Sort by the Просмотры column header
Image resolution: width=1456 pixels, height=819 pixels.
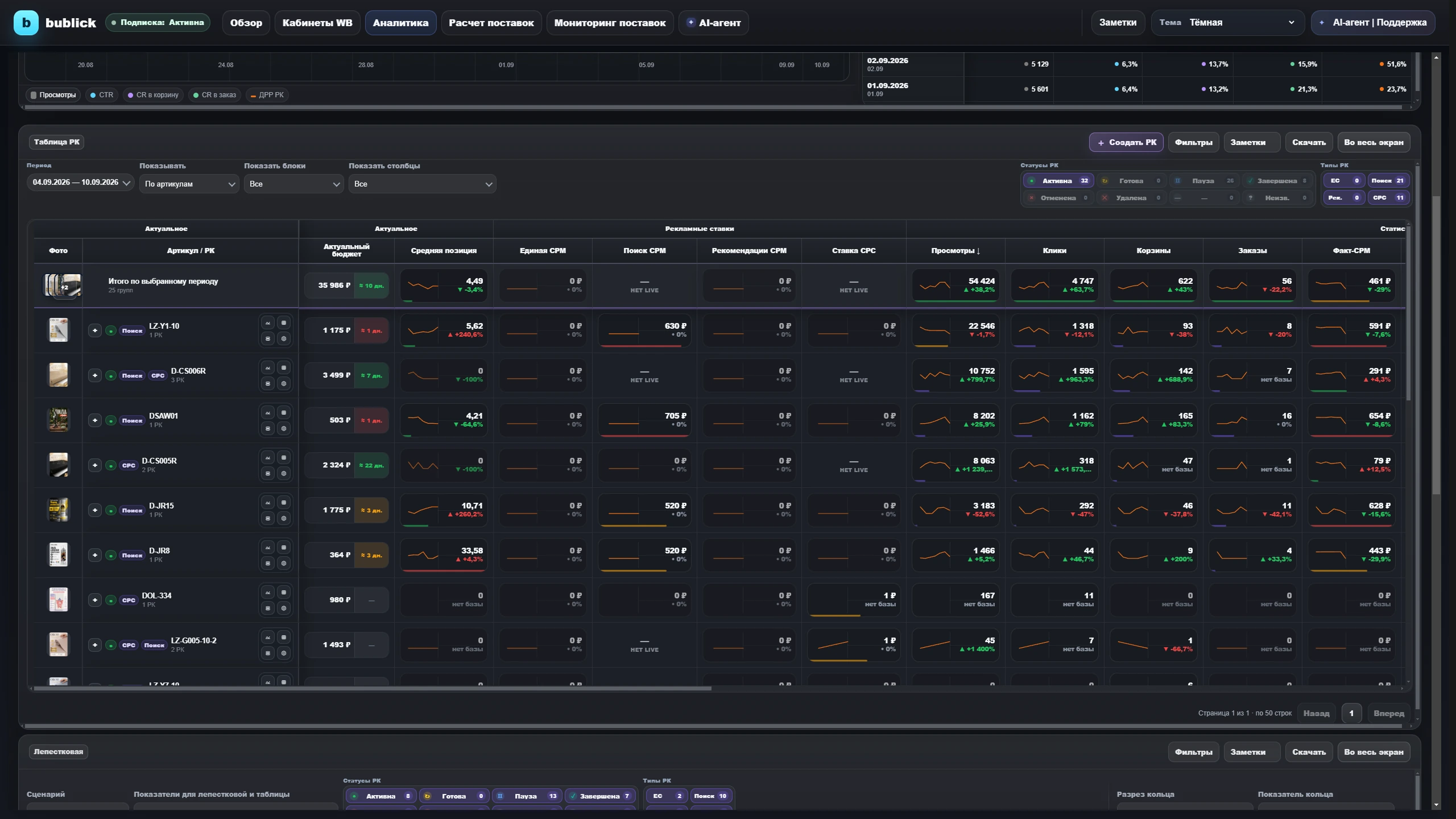pyautogui.click(x=955, y=251)
